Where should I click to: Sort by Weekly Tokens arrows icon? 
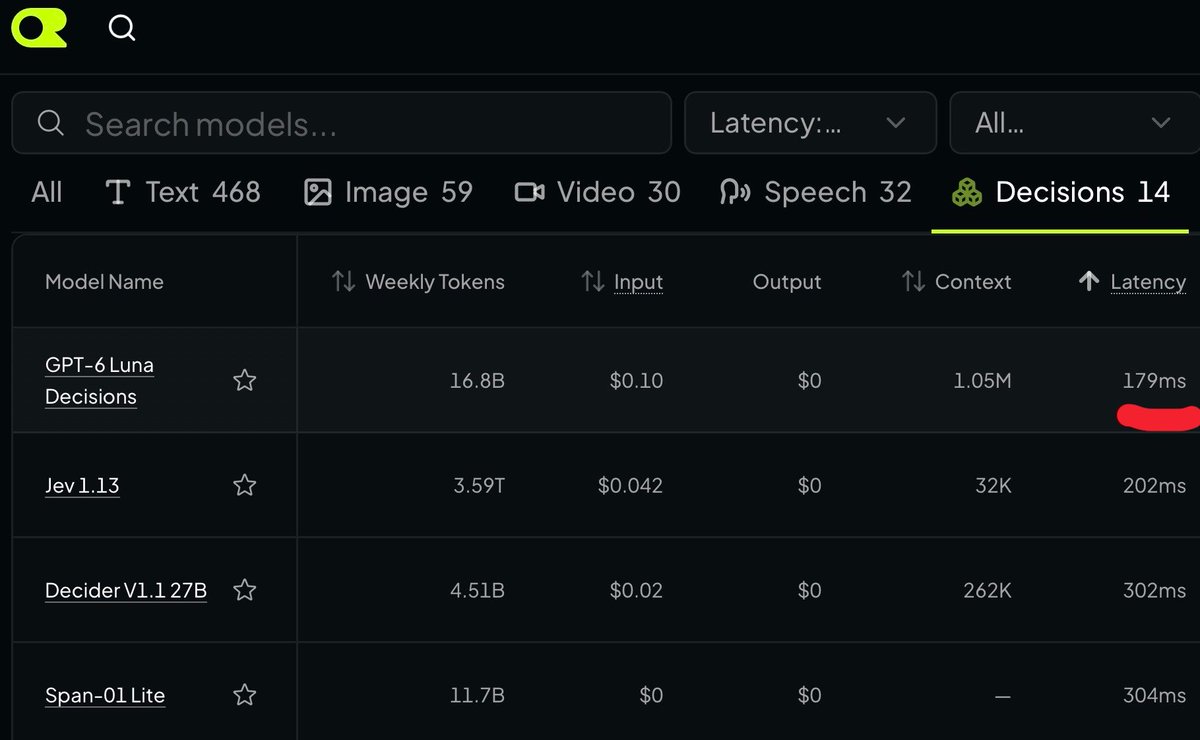tap(343, 282)
